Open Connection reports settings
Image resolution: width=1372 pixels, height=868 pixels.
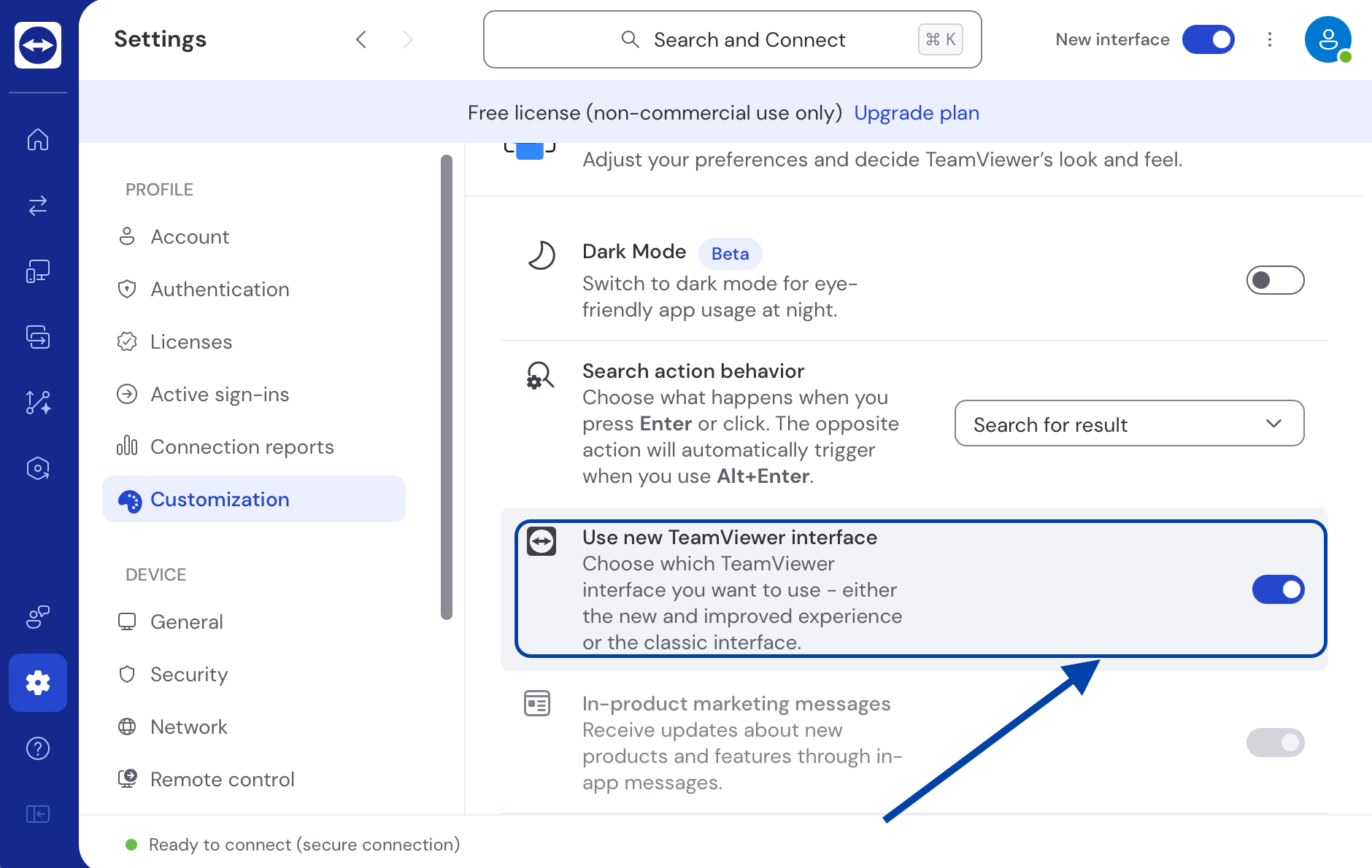(253, 447)
